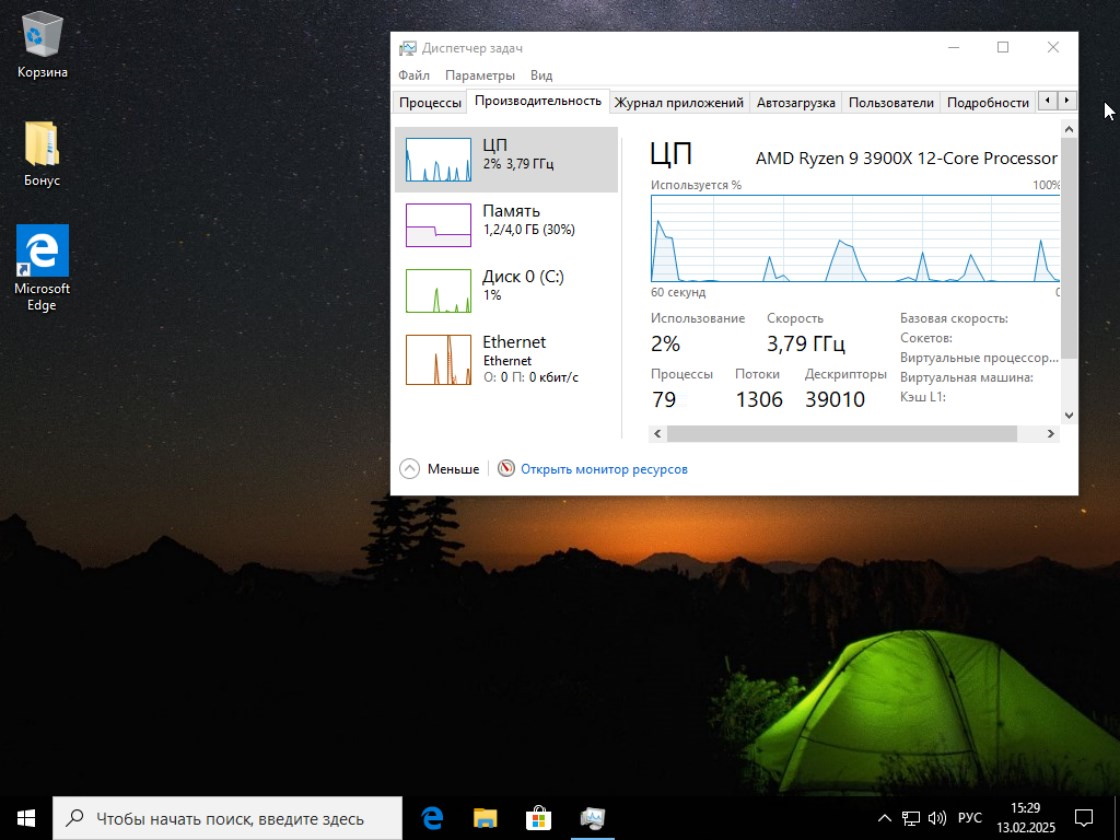Viewport: 1120px width, 840px height.
Task: Click the 1306 threads value
Action: point(759,399)
